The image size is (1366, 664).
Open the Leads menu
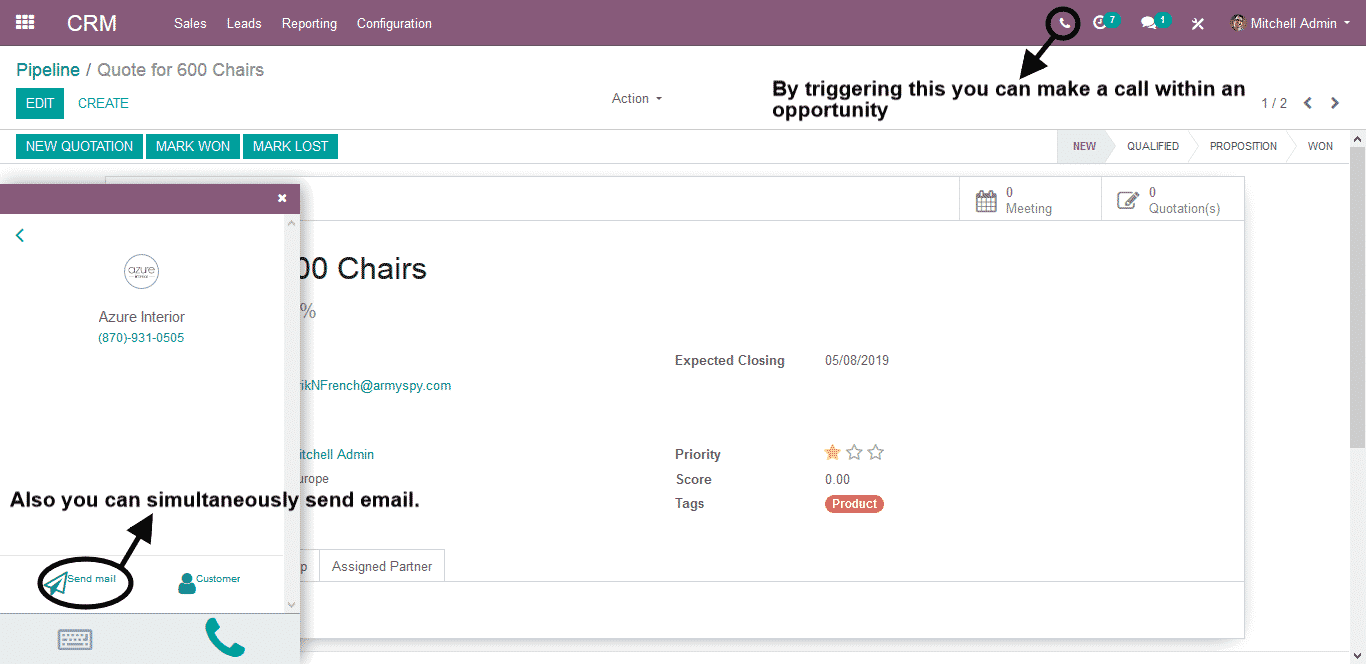244,23
